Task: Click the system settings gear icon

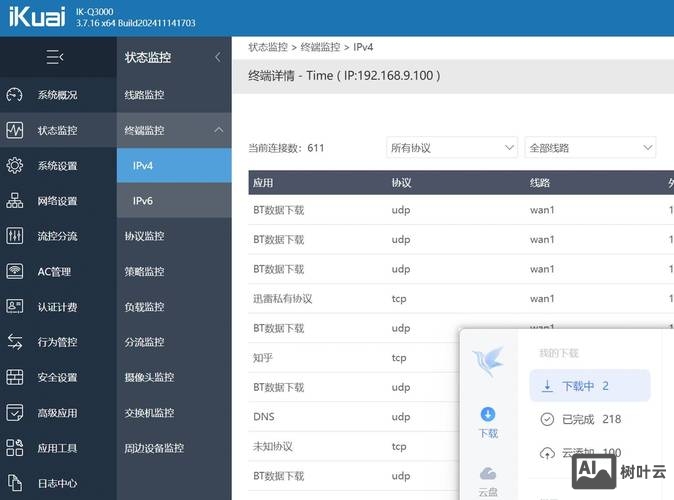Action: pos(15,166)
